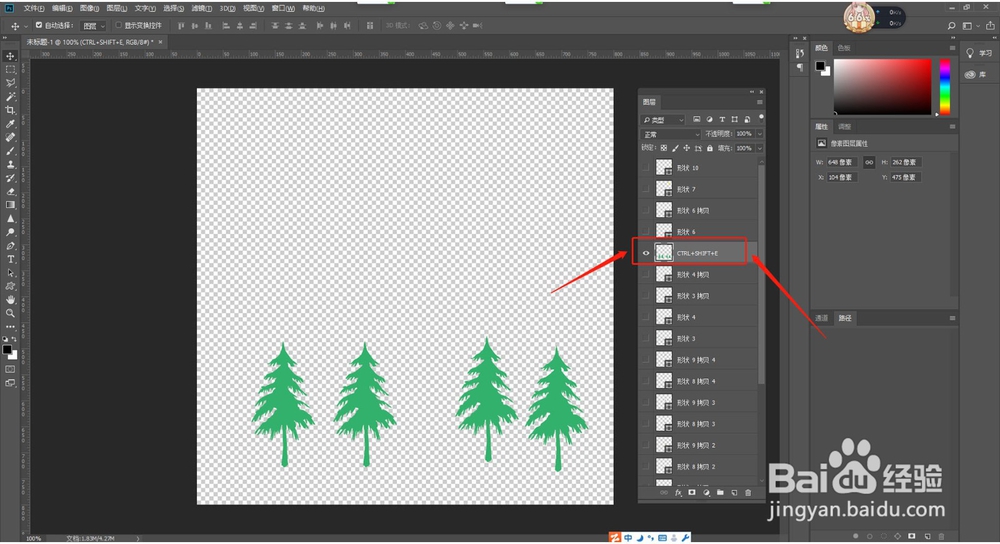Switch to the 路径 tab
The image size is (1000, 544).
pyautogui.click(x=845, y=318)
